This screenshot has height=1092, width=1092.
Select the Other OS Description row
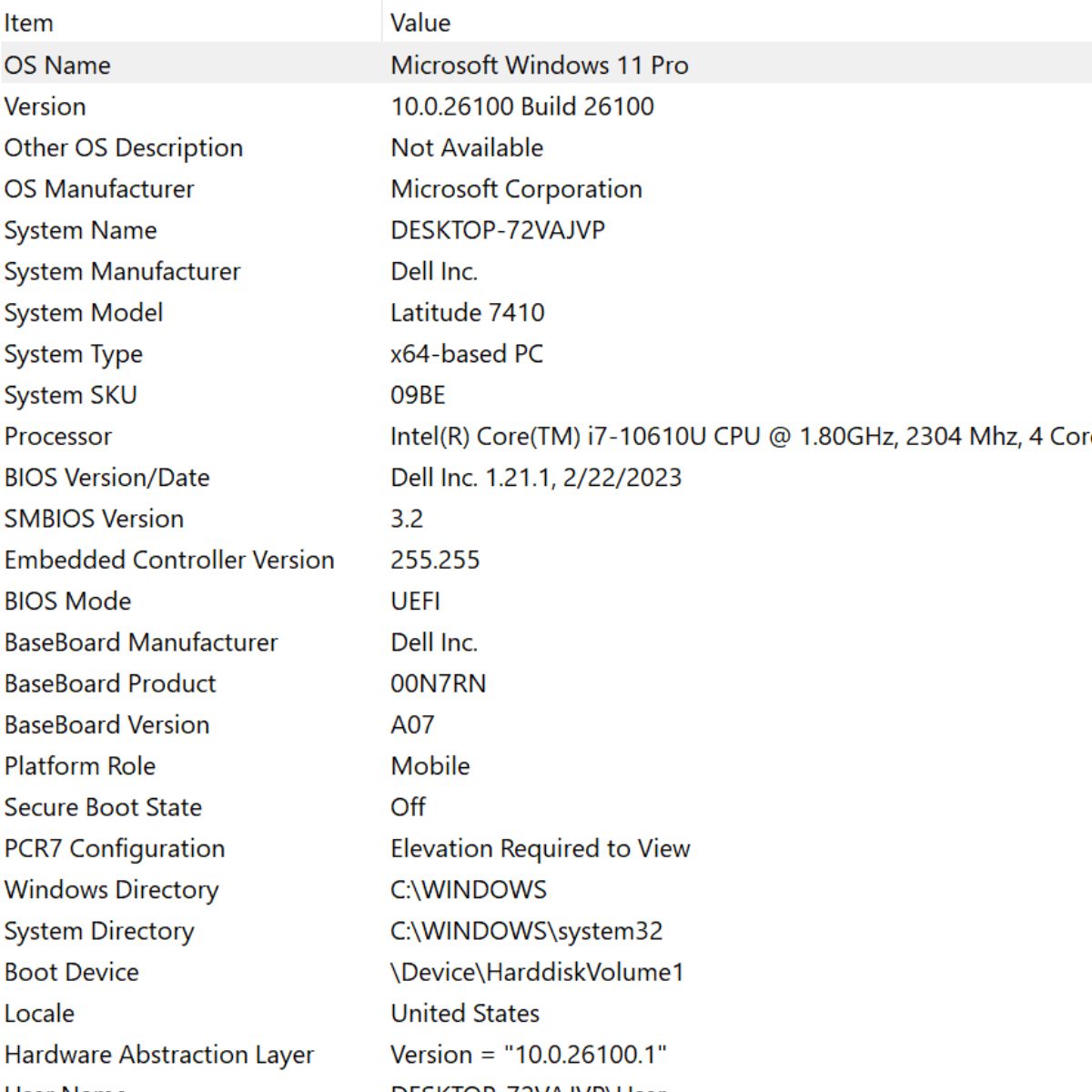tap(546, 147)
